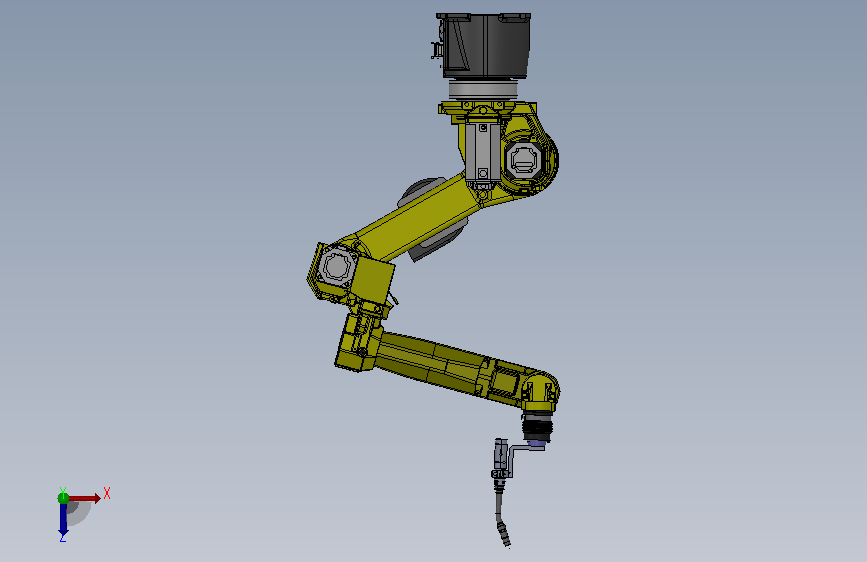
Task: Select the grey motor cover at the elbow joint
Action: coord(336,267)
